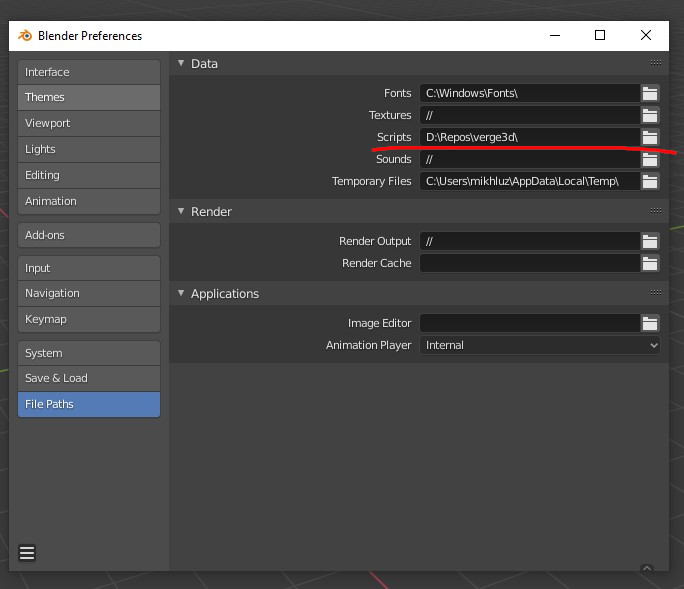This screenshot has width=684, height=589.
Task: Edit the Textures path field
Action: coord(530,116)
